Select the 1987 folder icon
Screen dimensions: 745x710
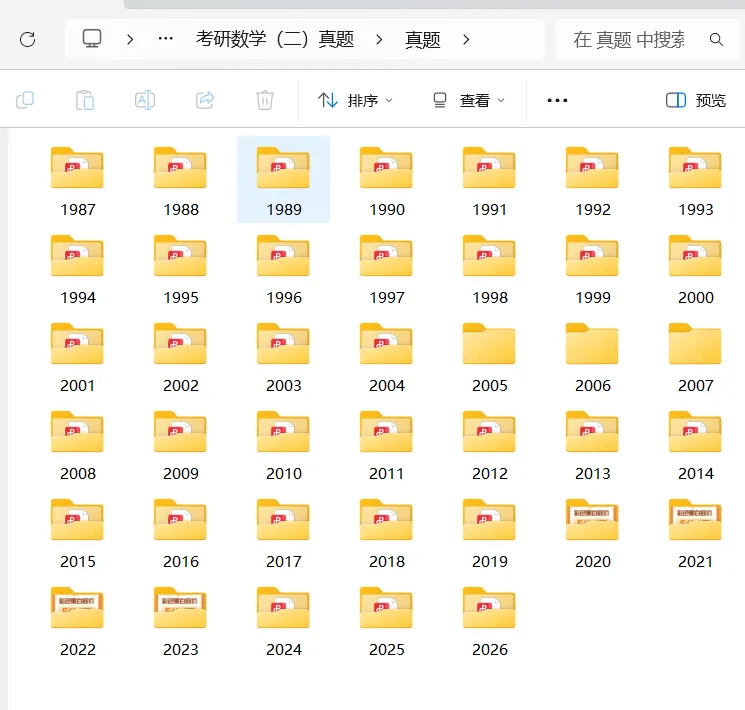77,167
